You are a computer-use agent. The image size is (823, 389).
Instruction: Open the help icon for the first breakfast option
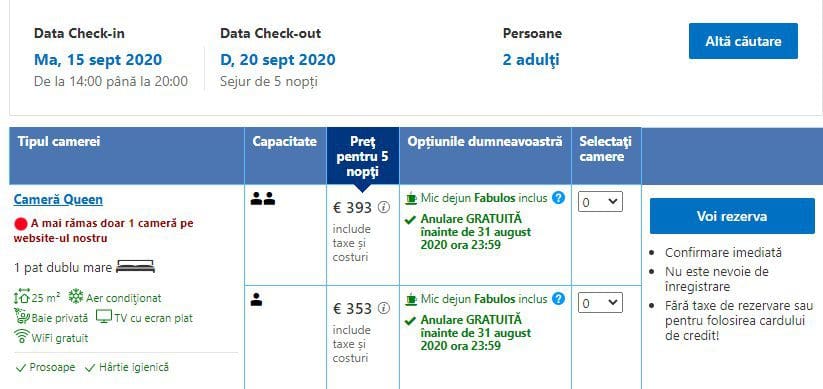point(558,198)
